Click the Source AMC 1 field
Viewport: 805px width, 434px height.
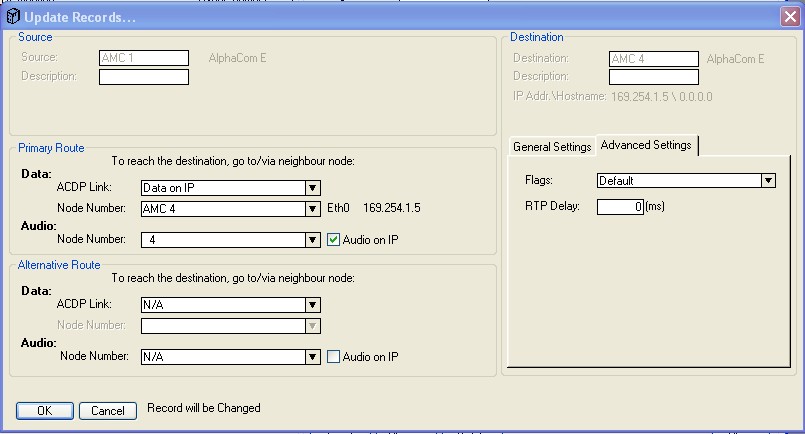[x=144, y=58]
